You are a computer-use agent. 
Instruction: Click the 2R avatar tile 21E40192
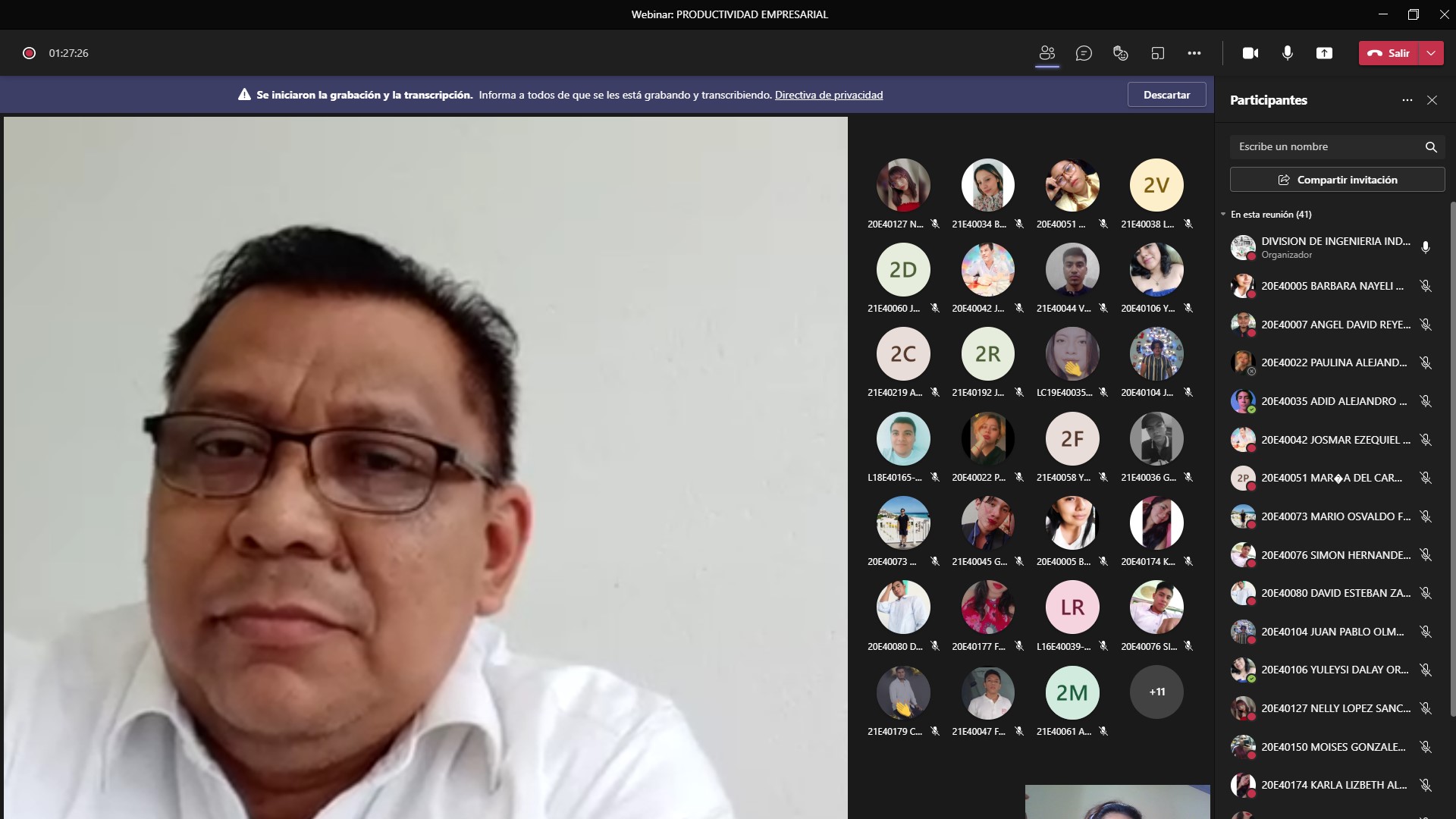987,354
